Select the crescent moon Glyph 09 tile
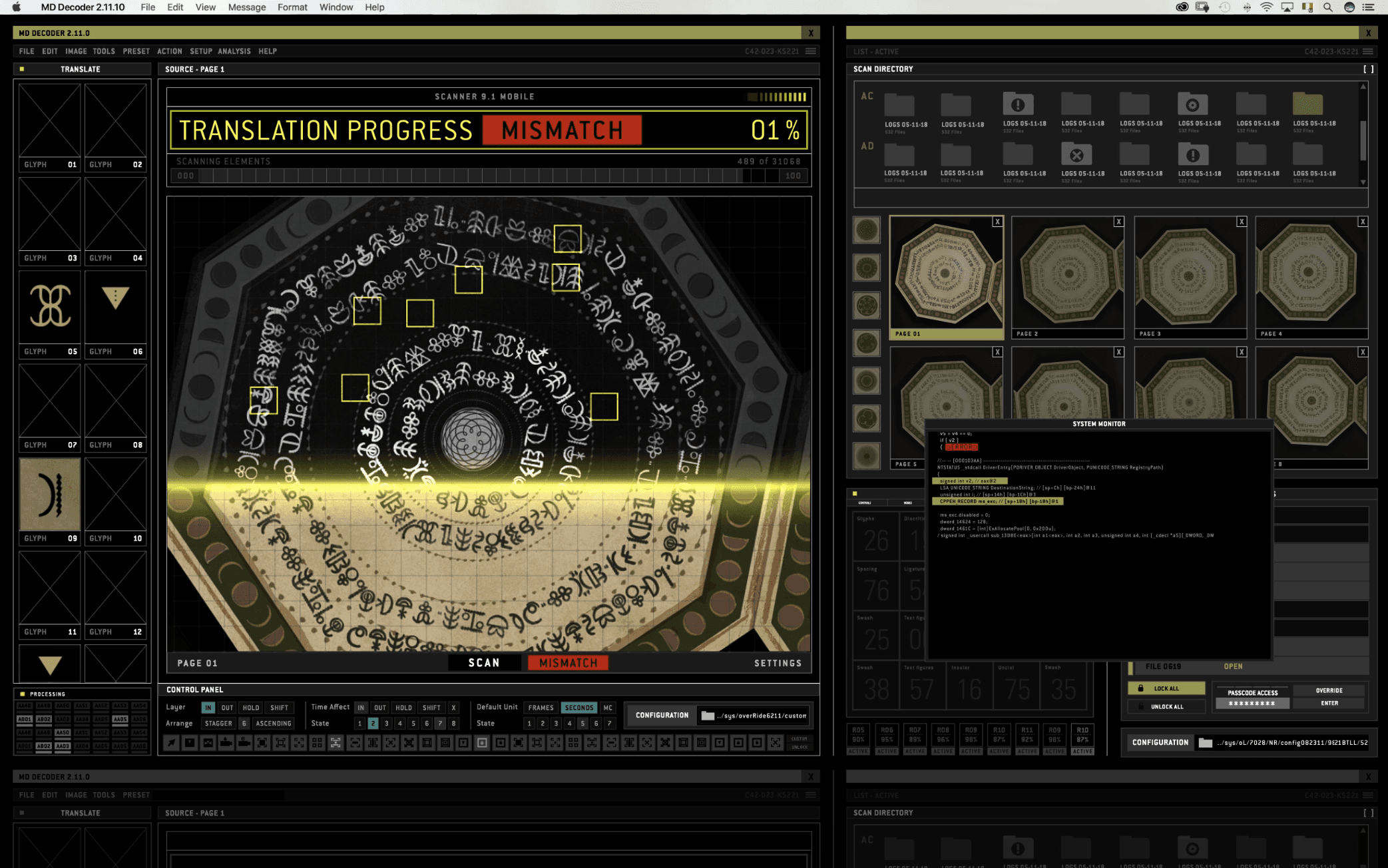 point(50,495)
